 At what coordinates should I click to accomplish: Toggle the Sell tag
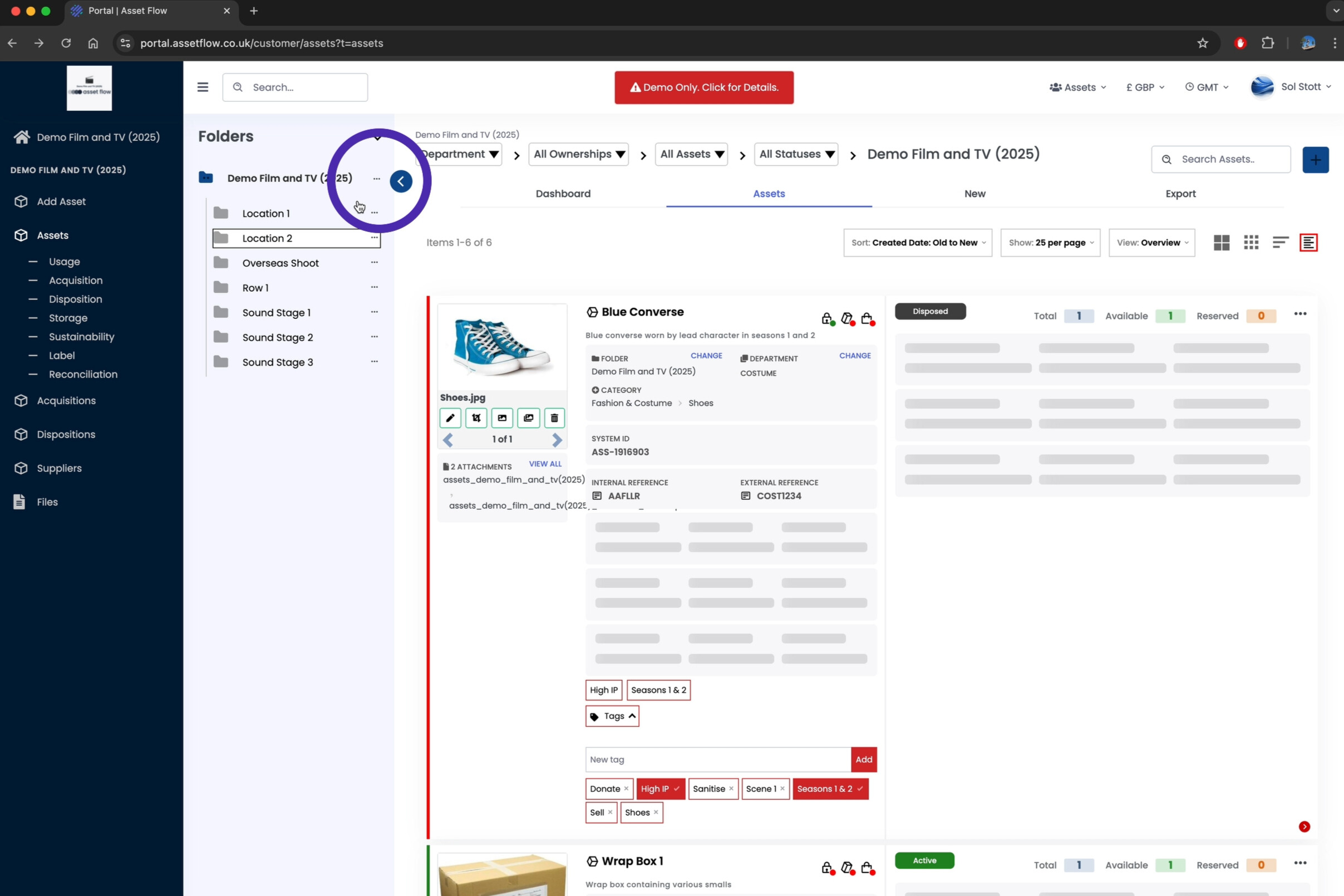(x=600, y=812)
